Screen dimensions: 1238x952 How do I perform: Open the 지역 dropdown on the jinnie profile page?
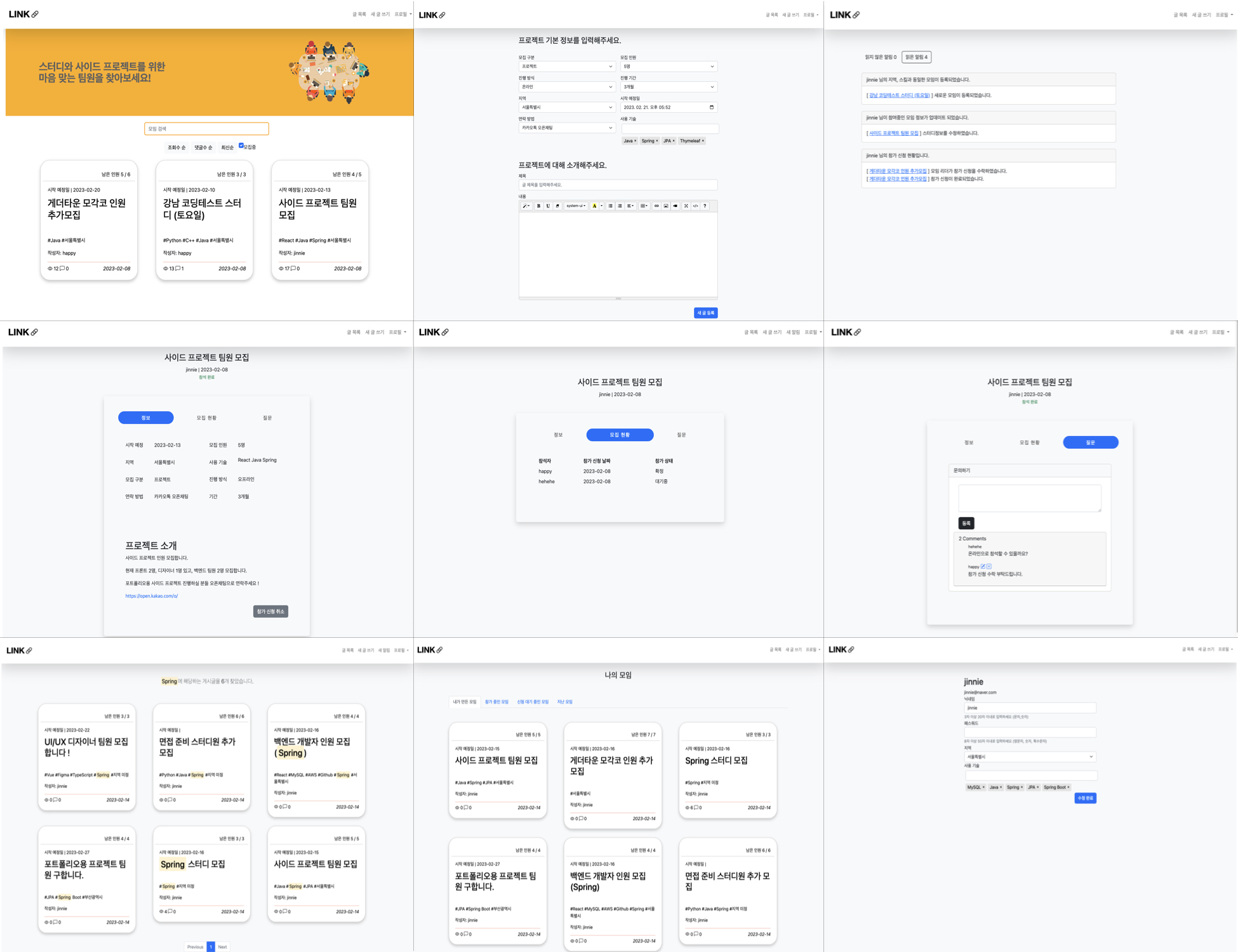click(1030, 757)
